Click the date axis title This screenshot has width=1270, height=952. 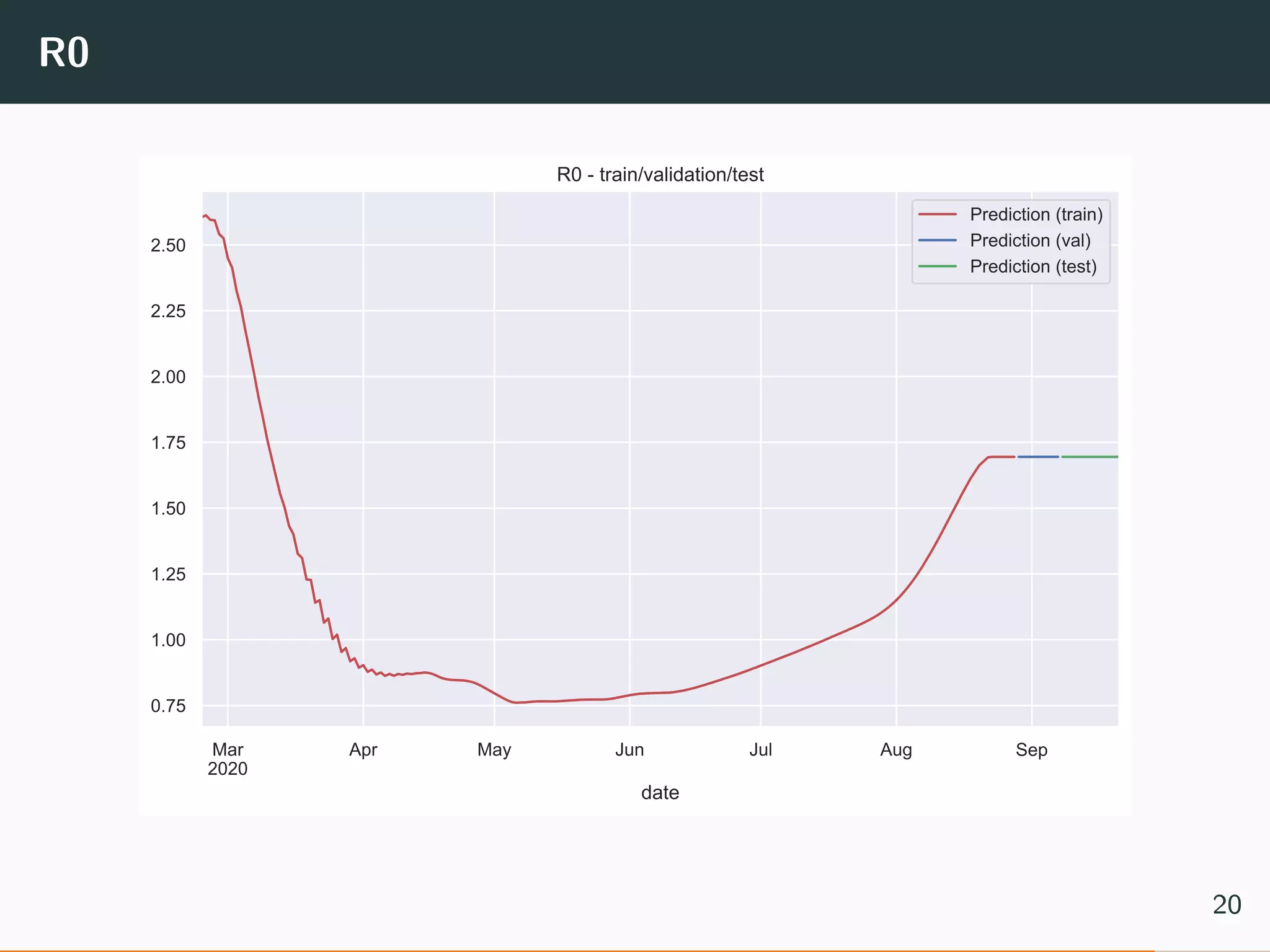click(x=660, y=793)
